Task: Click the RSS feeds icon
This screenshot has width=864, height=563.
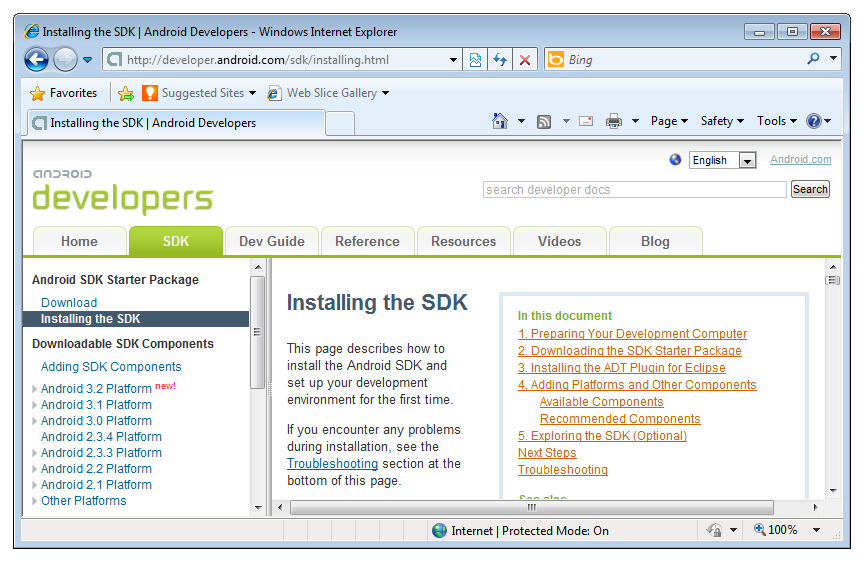Action: pos(544,121)
